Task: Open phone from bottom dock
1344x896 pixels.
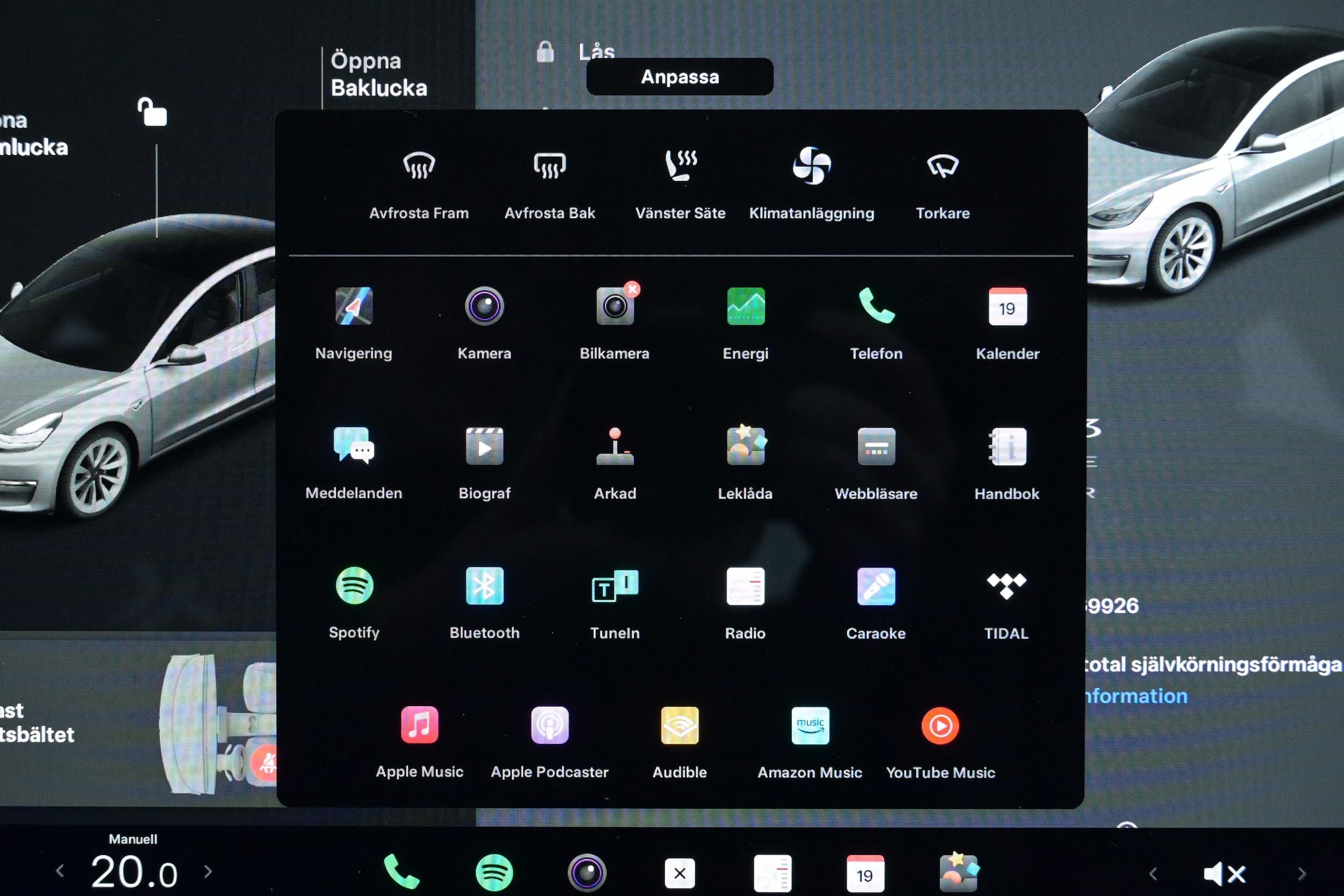Action: pos(401,872)
